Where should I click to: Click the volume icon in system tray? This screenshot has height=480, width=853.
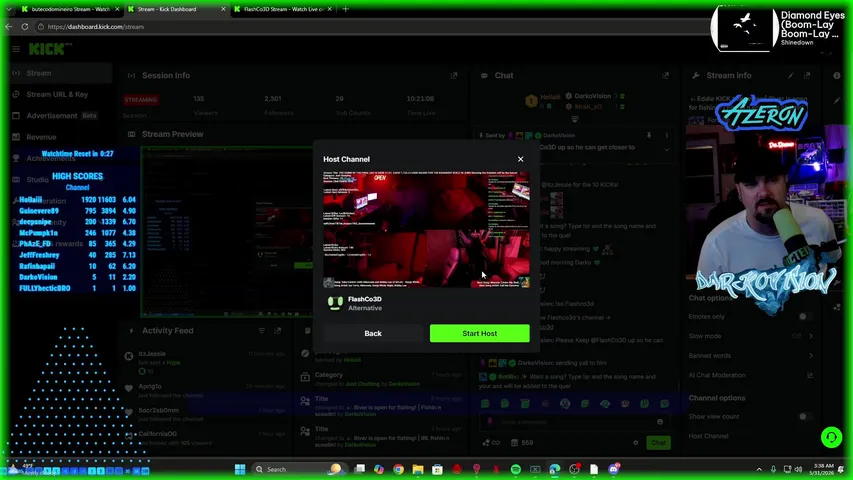(x=799, y=469)
